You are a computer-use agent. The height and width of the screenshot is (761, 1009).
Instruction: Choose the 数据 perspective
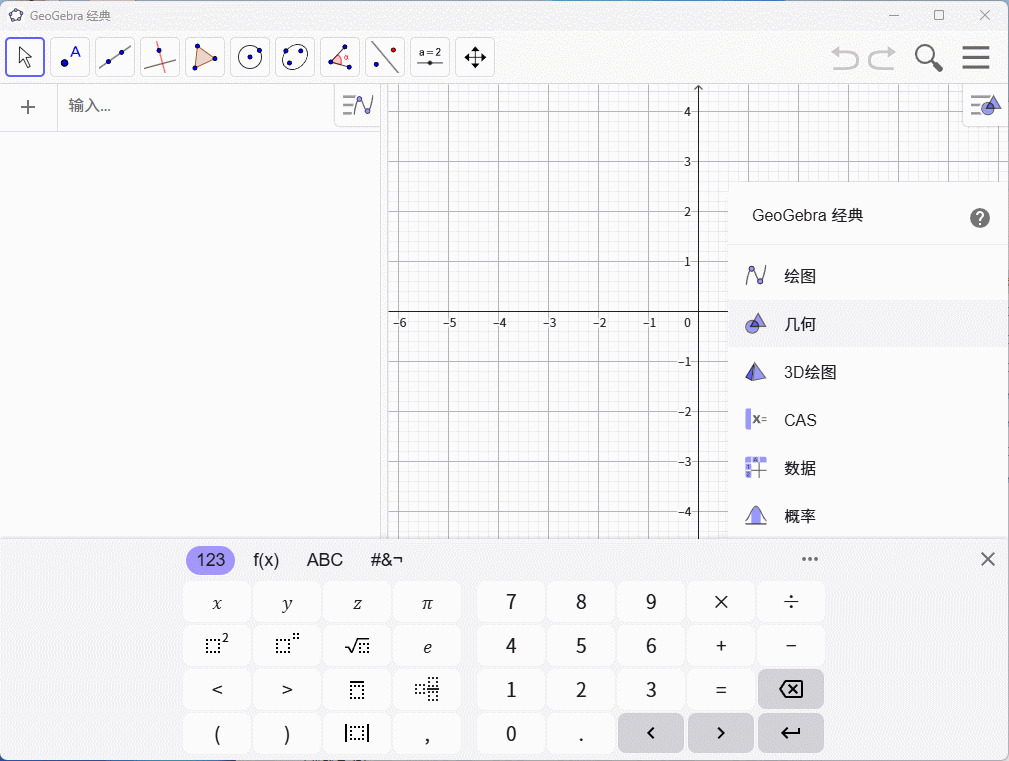(x=868, y=468)
